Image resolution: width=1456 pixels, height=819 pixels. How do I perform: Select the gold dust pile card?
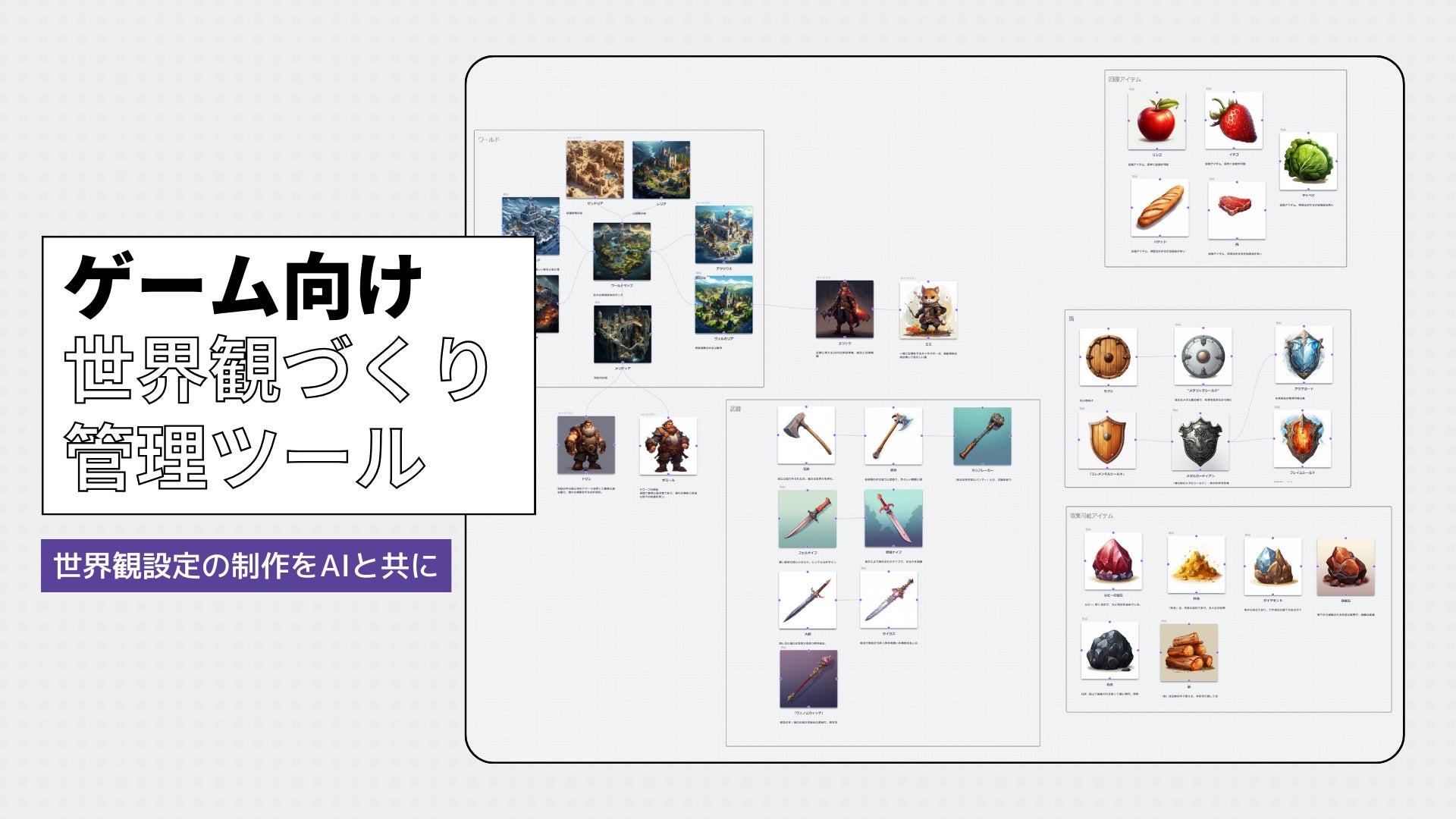(x=1195, y=565)
